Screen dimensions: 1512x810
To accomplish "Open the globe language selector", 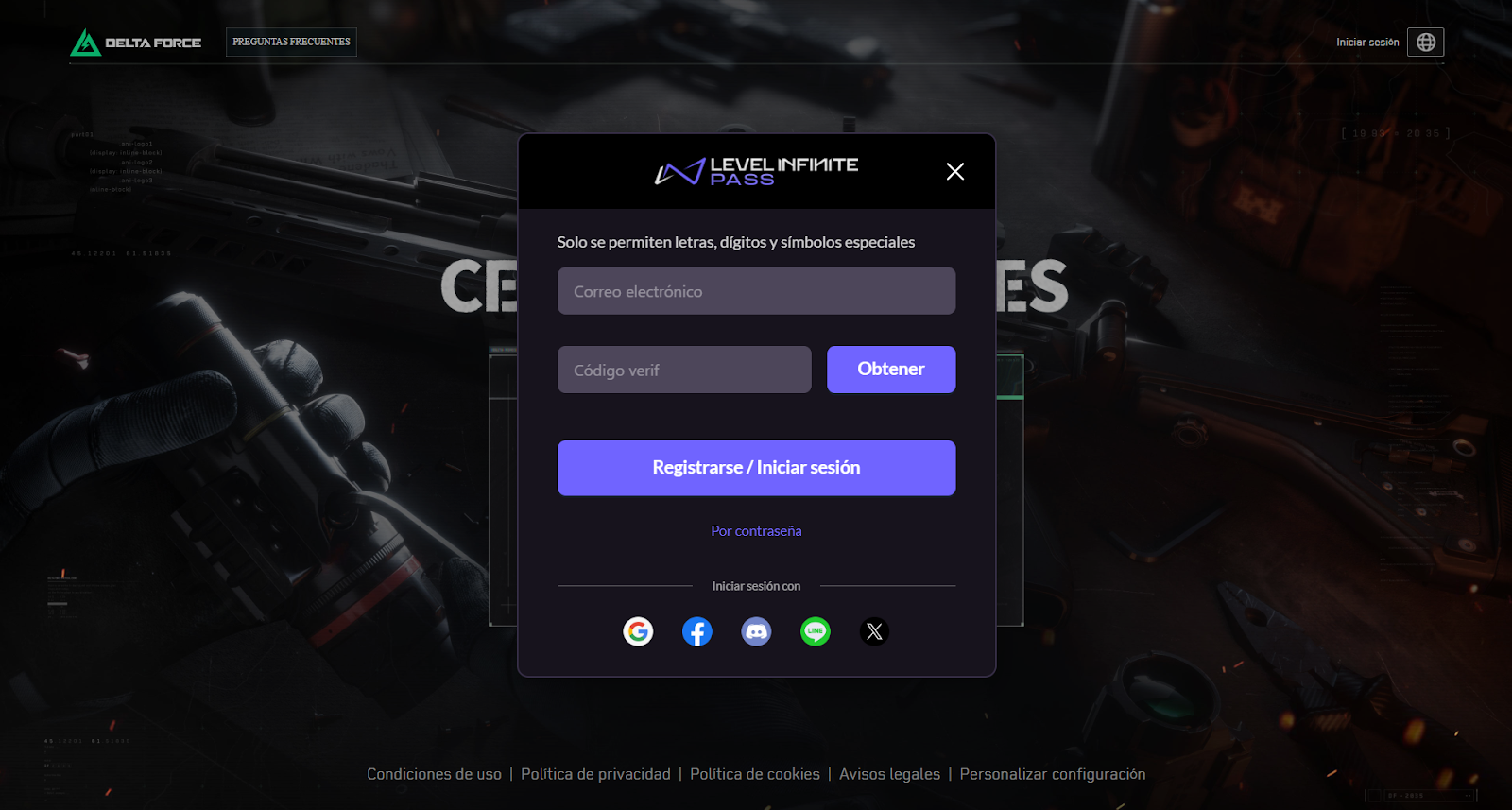I will pos(1426,42).
